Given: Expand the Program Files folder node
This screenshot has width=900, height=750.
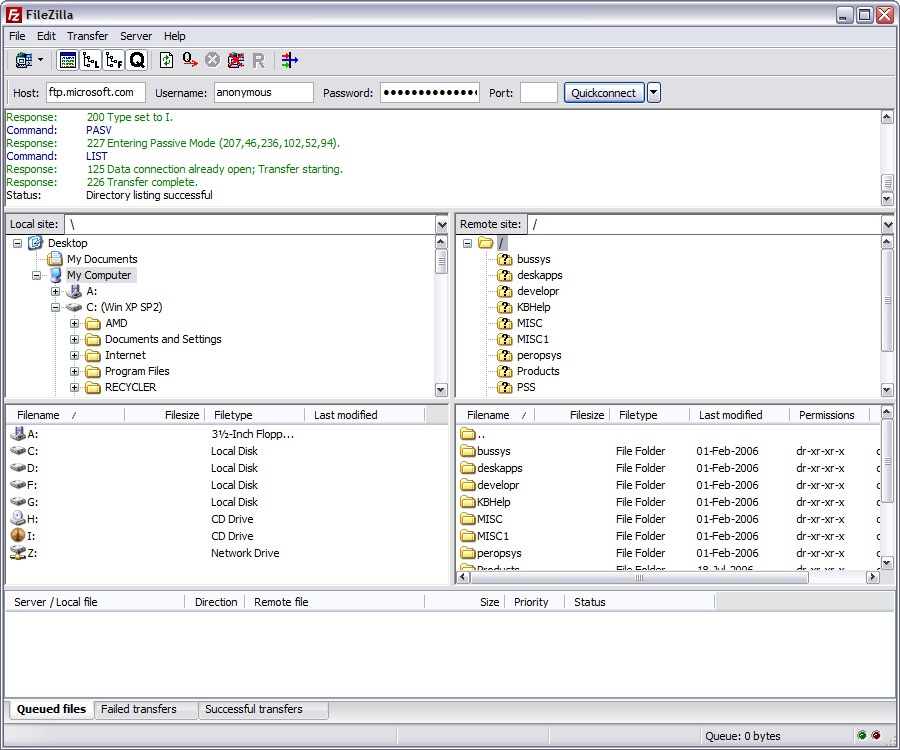Looking at the screenshot, I should [x=75, y=372].
